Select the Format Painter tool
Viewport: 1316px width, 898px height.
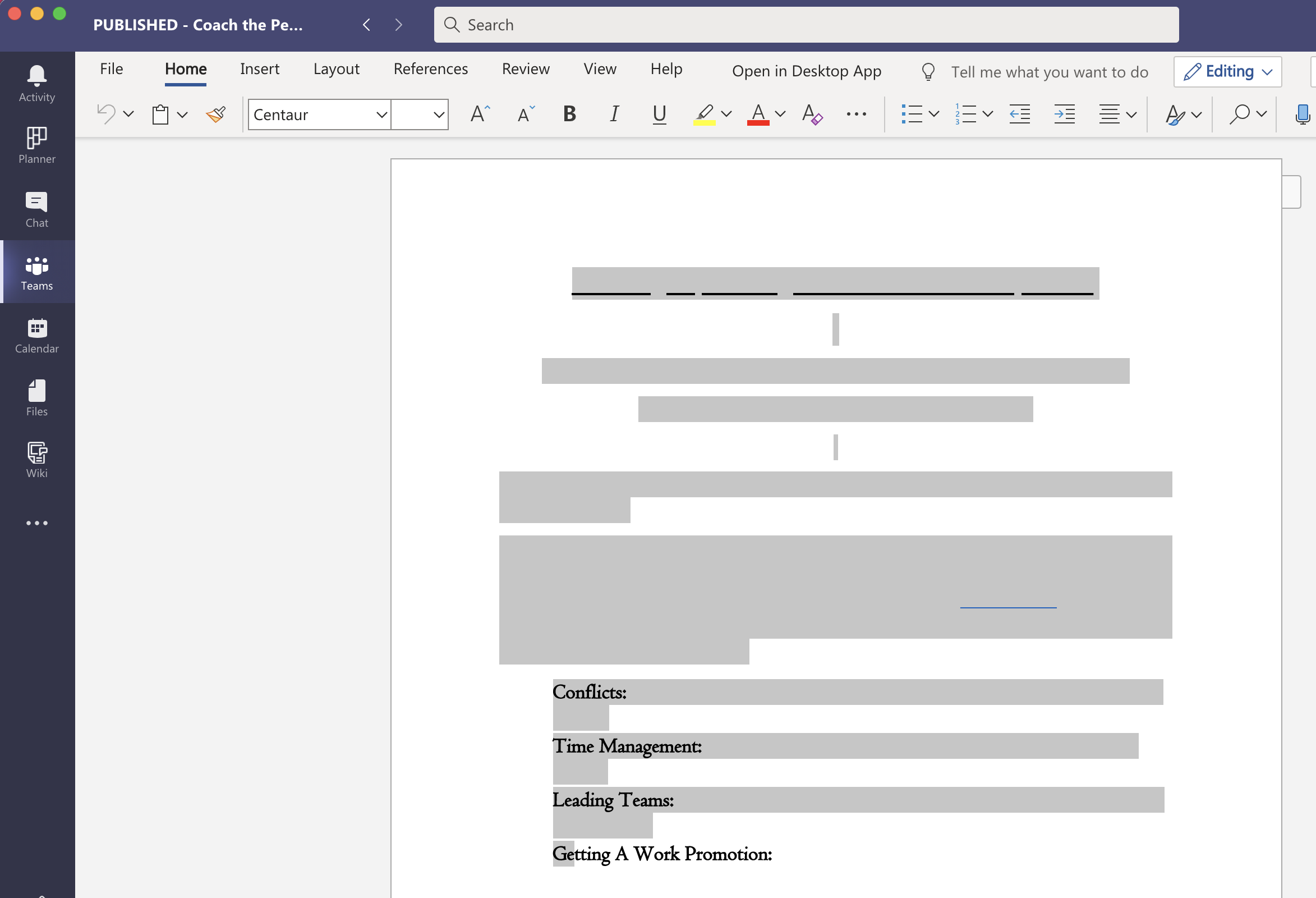pyautogui.click(x=215, y=114)
